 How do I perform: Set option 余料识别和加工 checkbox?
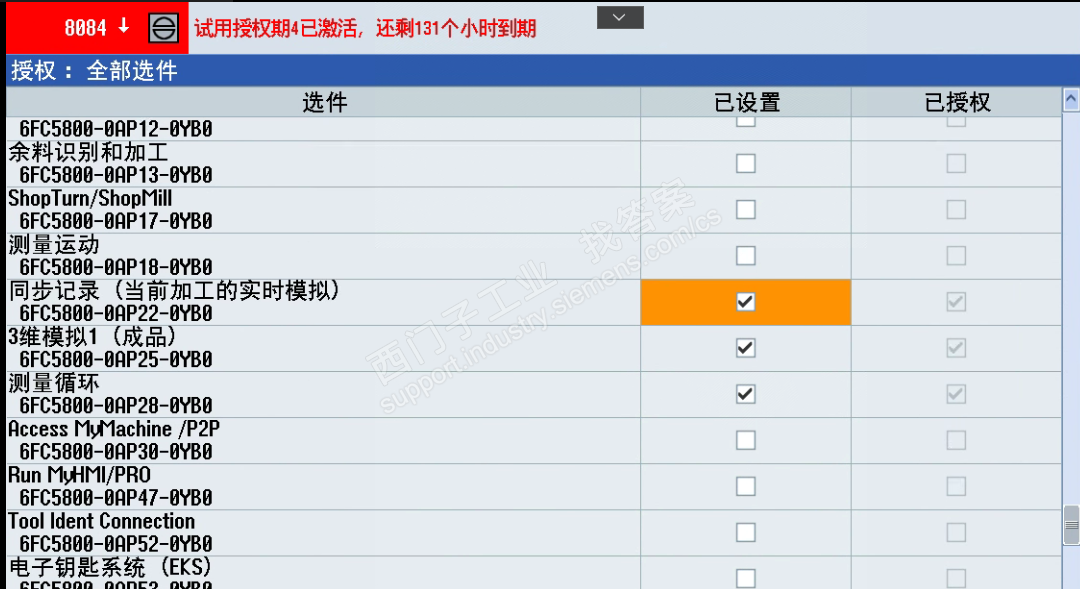click(x=746, y=163)
